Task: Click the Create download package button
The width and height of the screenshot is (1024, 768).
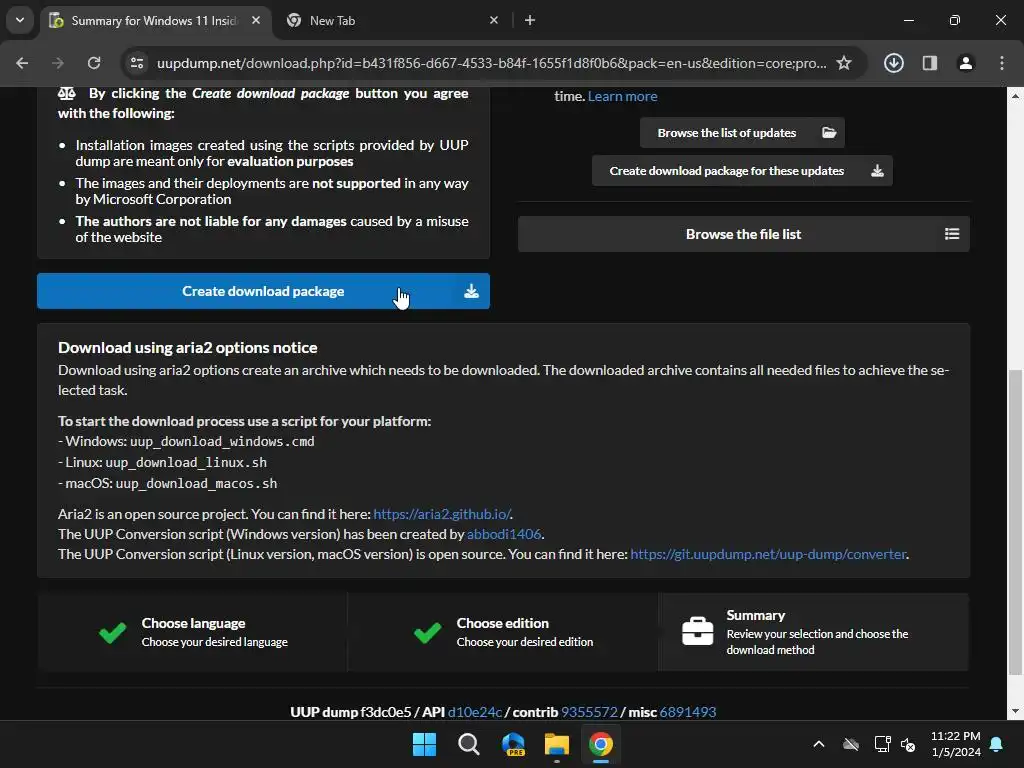Action: [263, 291]
